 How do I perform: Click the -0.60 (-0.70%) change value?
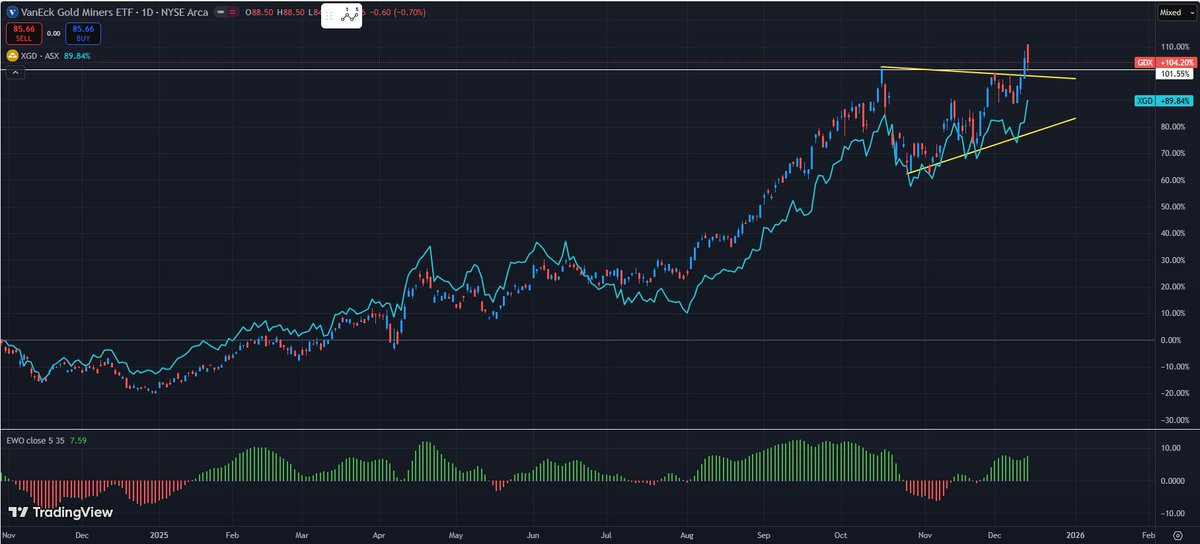point(398,12)
